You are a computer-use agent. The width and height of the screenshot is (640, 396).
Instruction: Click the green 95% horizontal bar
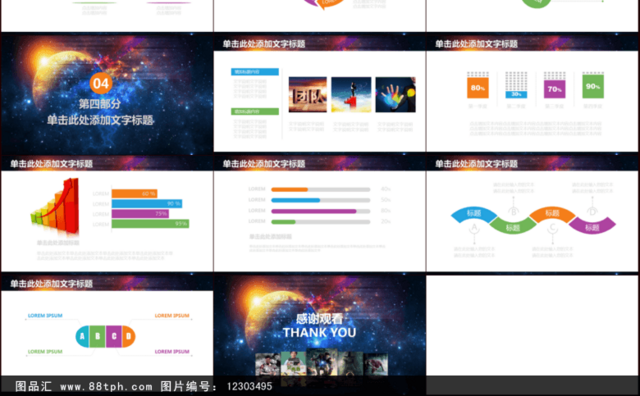(x=150, y=224)
